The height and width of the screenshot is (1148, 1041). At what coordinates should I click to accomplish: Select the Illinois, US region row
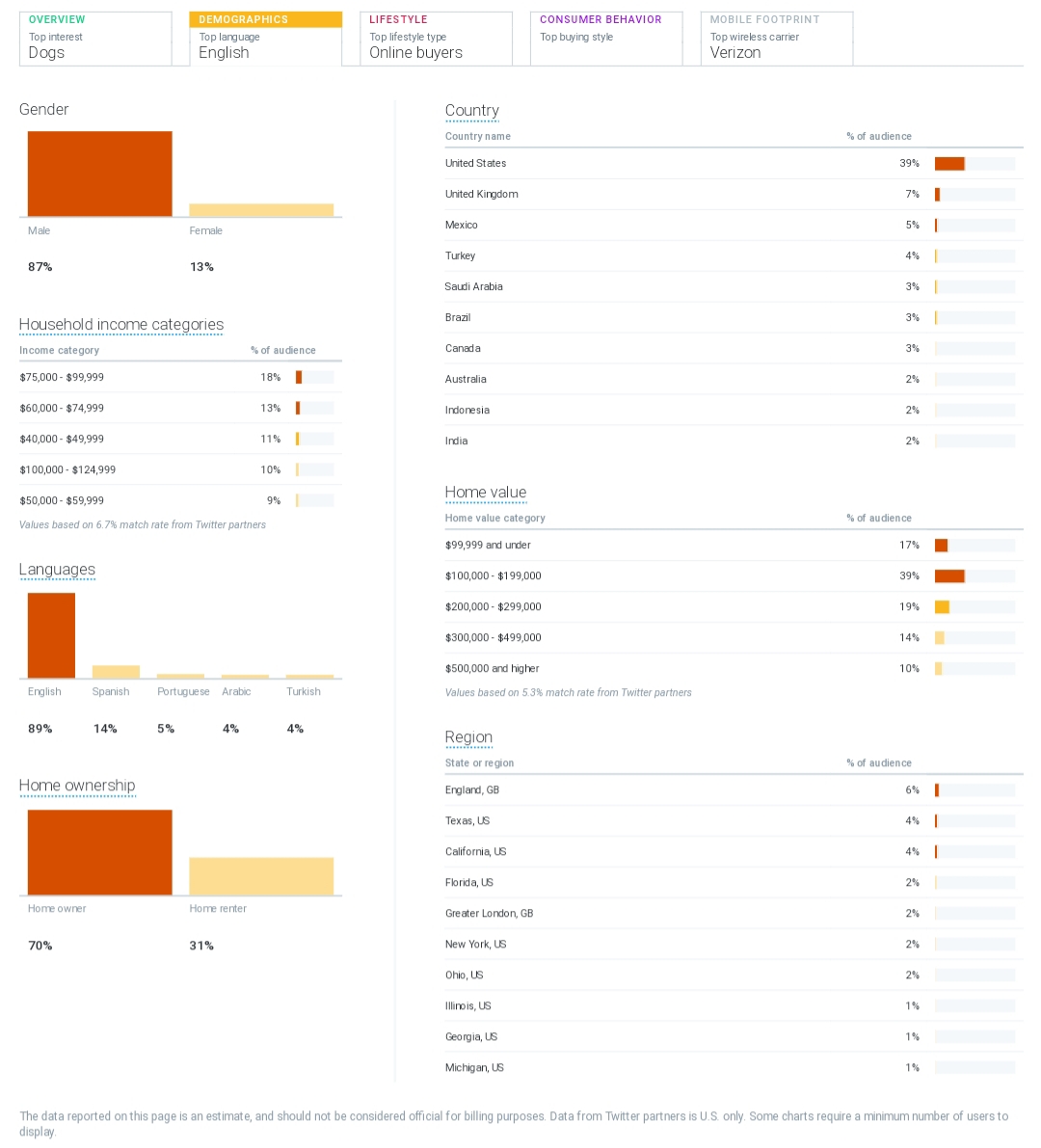(x=734, y=1006)
